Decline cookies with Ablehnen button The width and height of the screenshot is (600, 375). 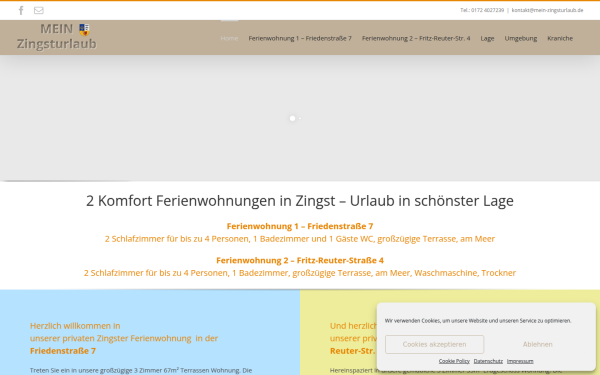point(538,344)
